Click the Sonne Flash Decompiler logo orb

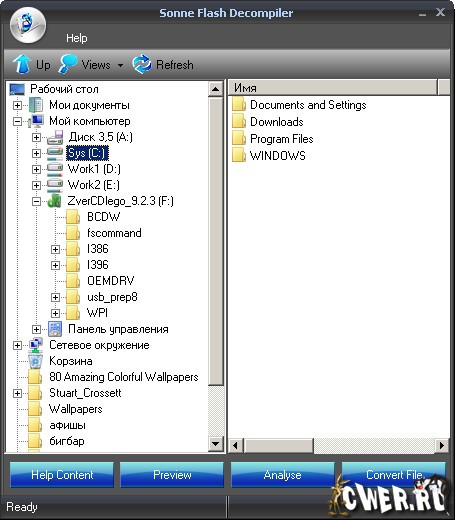pos(28,25)
